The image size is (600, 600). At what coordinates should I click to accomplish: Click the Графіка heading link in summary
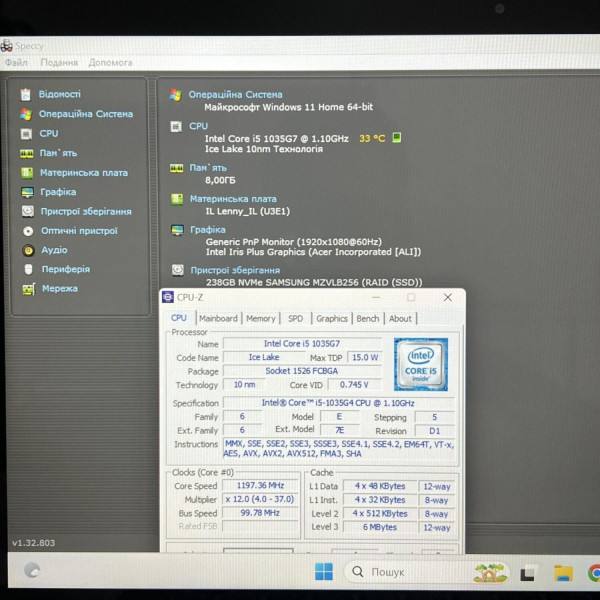(208, 230)
